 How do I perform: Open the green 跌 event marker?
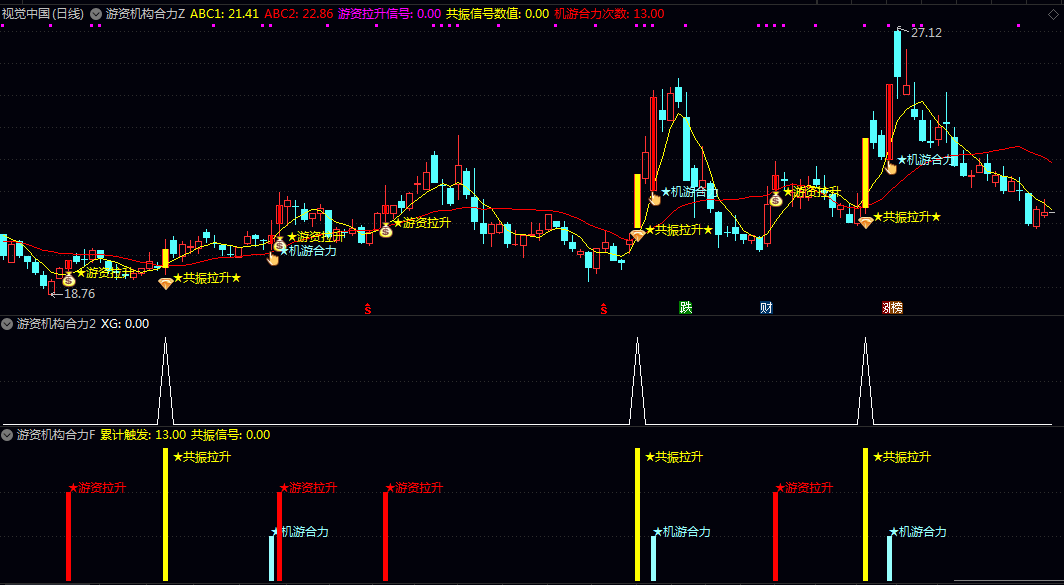(685, 307)
